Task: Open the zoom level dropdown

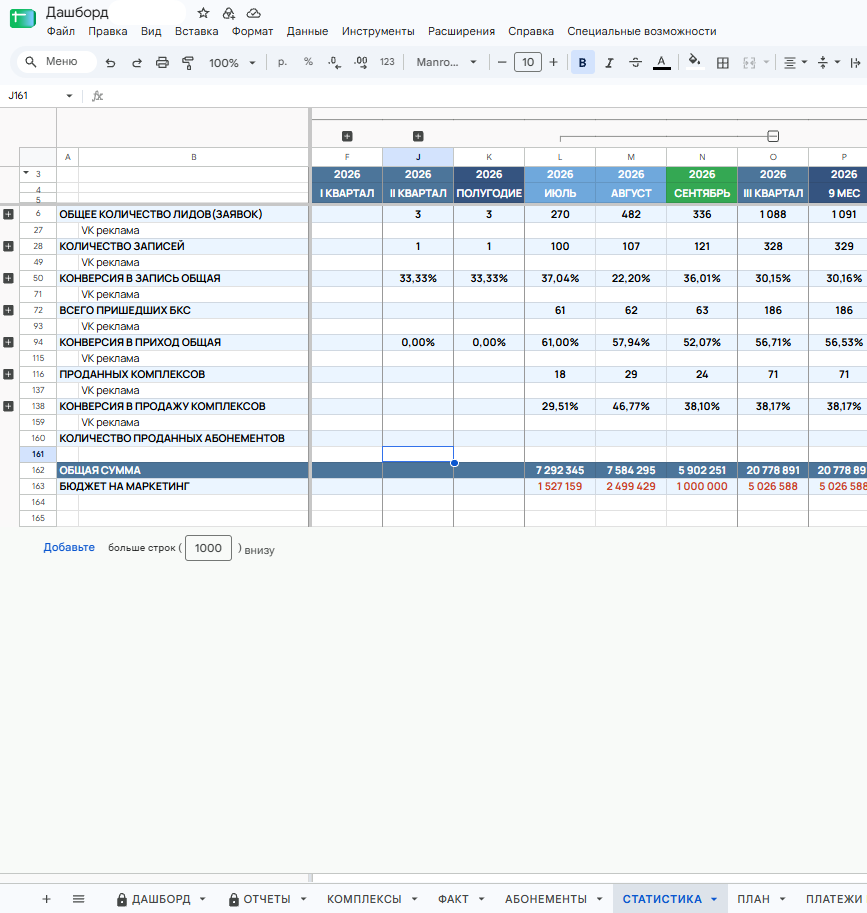Action: (232, 63)
